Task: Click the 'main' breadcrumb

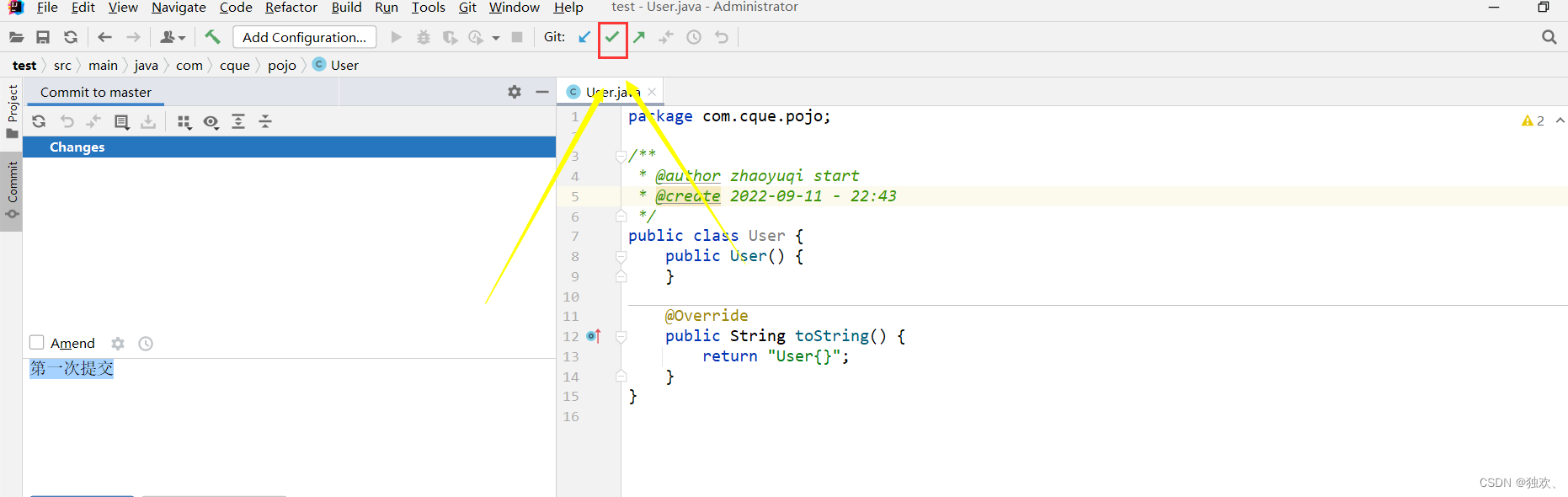Action: 103,66
